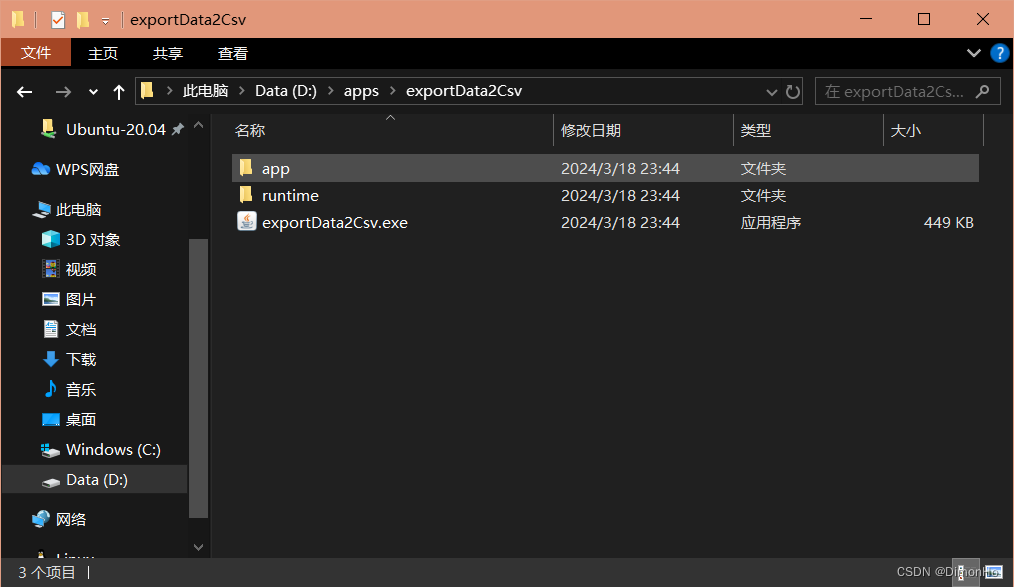Screen dimensions: 1014x587
Task: Open the address bar history dropdown
Action: click(771, 92)
